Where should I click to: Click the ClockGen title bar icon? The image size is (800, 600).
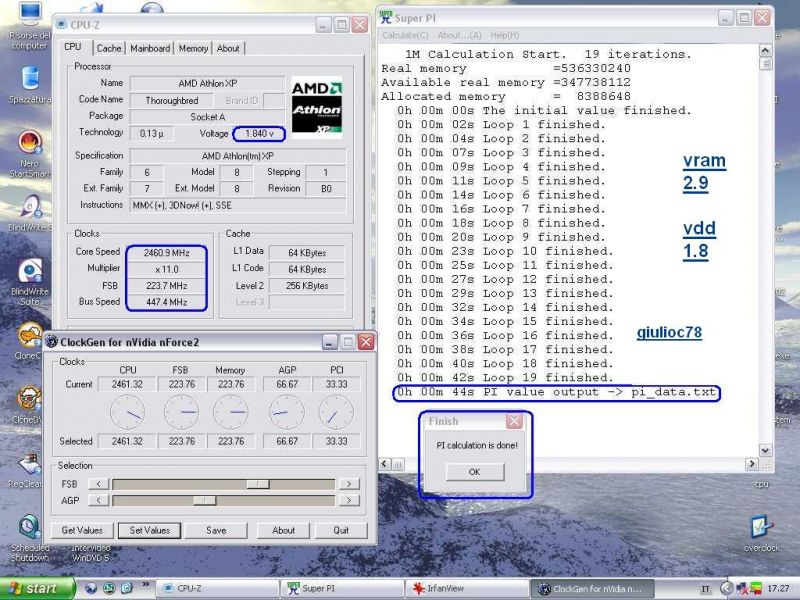52,341
